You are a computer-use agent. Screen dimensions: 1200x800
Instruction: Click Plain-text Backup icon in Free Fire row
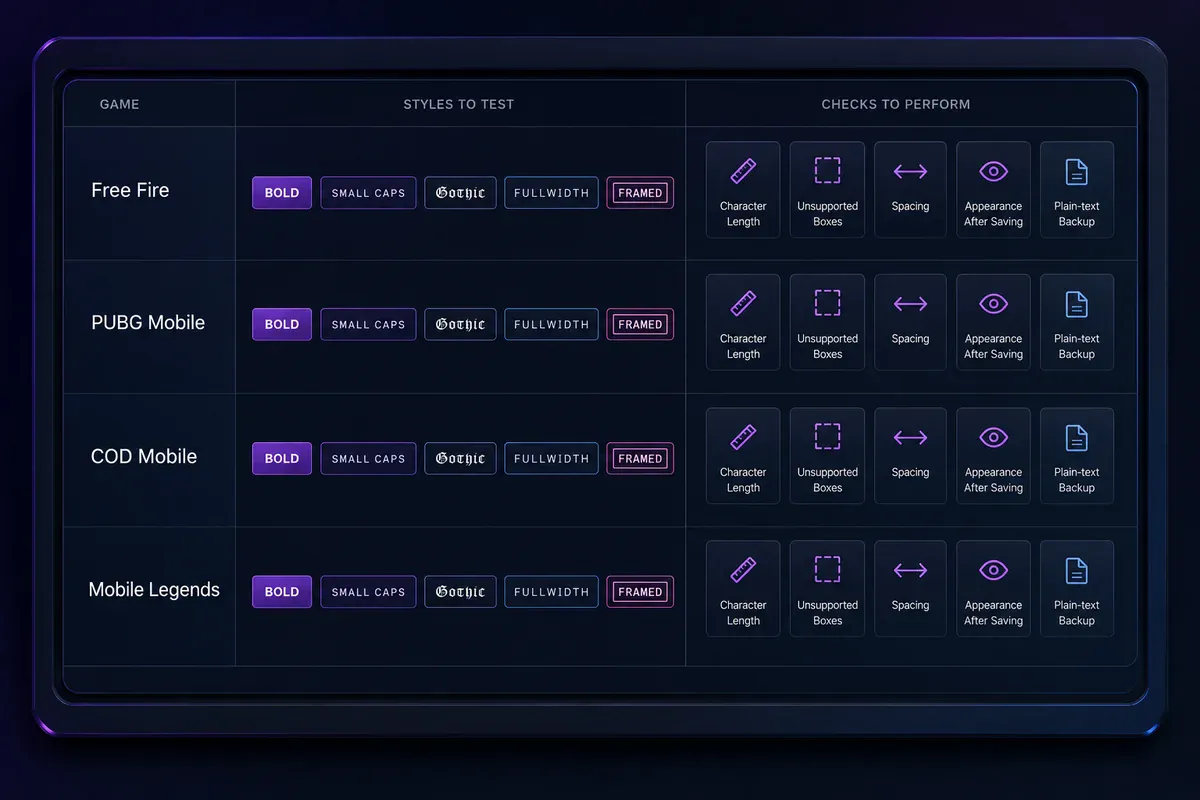click(1076, 171)
